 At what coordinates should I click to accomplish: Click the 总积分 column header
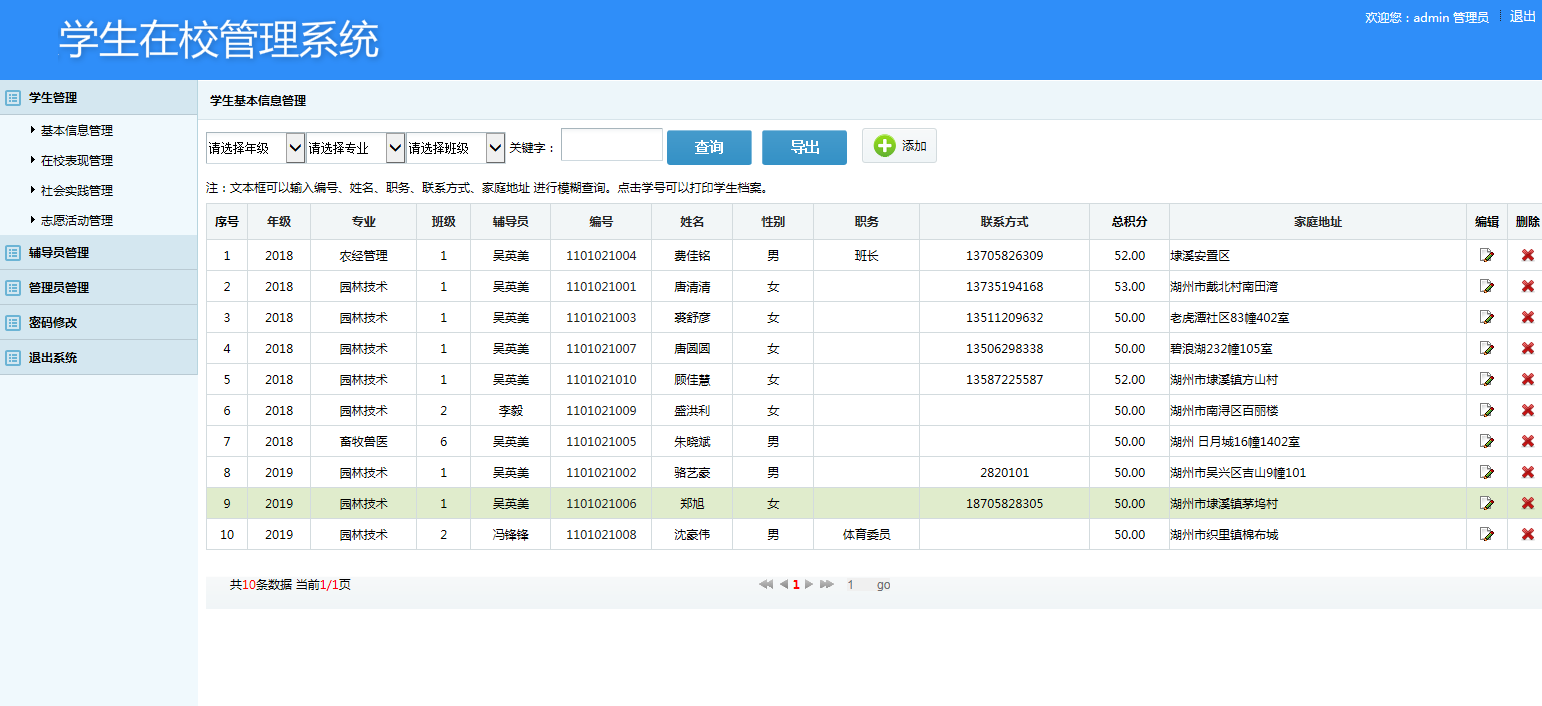click(x=1129, y=222)
